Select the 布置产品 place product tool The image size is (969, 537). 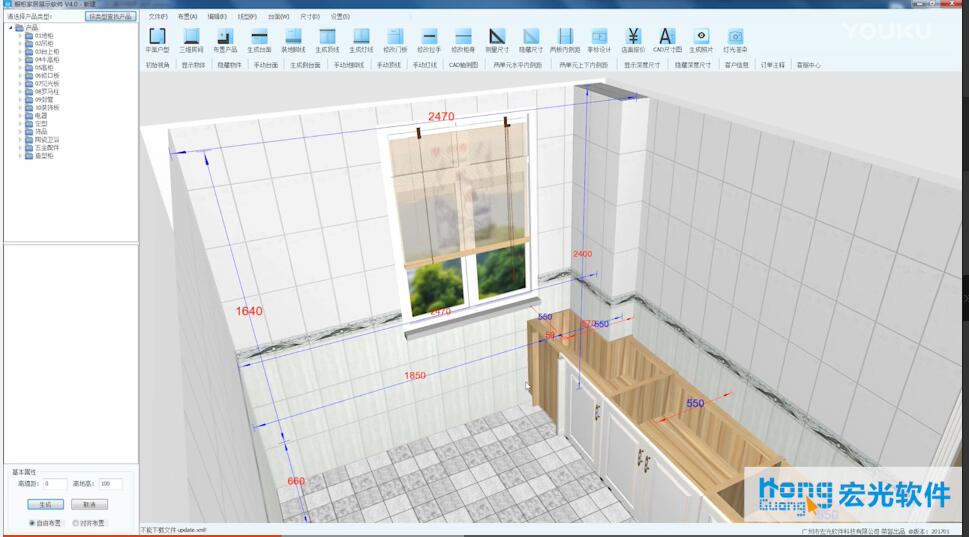click(x=225, y=38)
